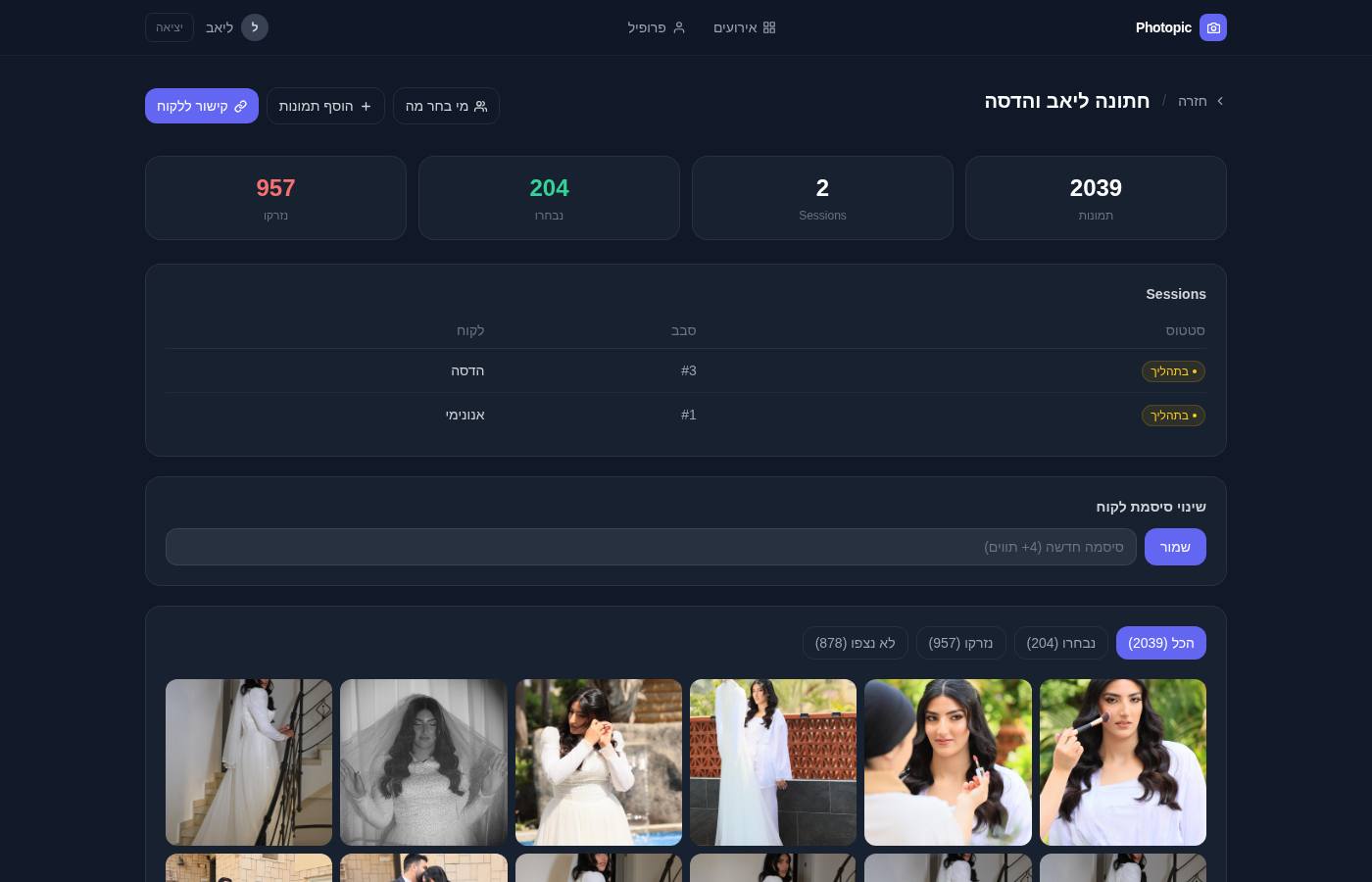
Task: Click the סטטוס column header
Action: coord(1185,330)
